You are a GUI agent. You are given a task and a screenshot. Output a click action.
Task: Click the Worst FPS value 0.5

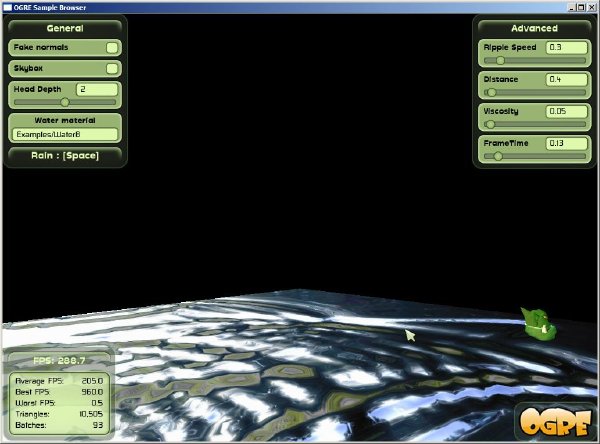click(97, 403)
